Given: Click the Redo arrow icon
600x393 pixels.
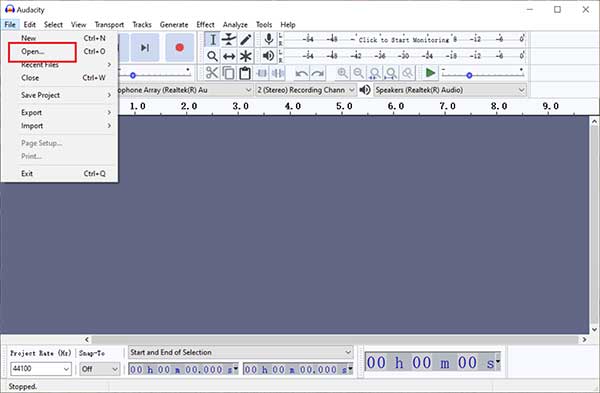Looking at the screenshot, I should coord(318,73).
